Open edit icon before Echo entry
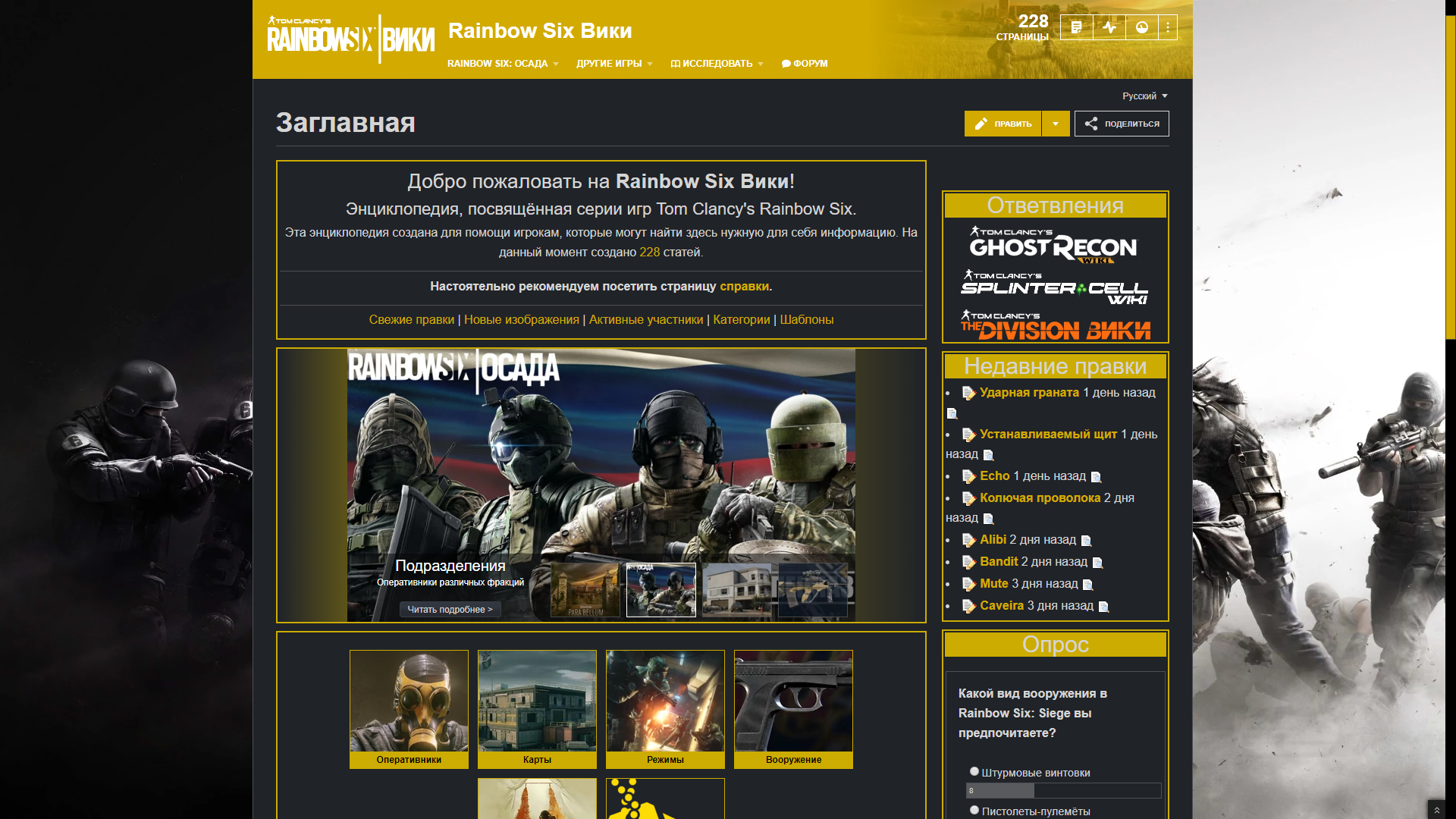The width and height of the screenshot is (1456, 819). click(968, 476)
